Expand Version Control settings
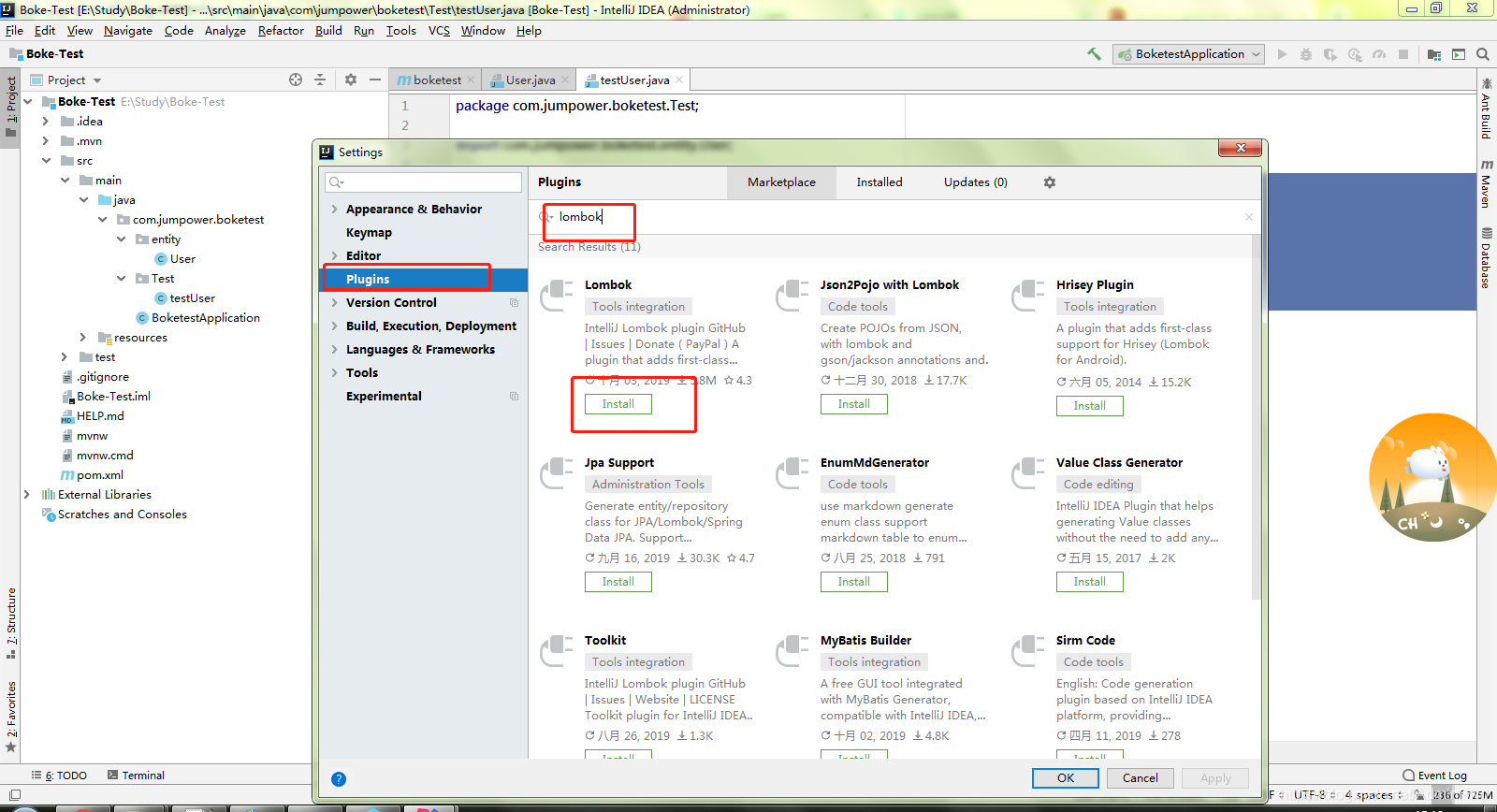The width and height of the screenshot is (1497, 812). pos(335,303)
